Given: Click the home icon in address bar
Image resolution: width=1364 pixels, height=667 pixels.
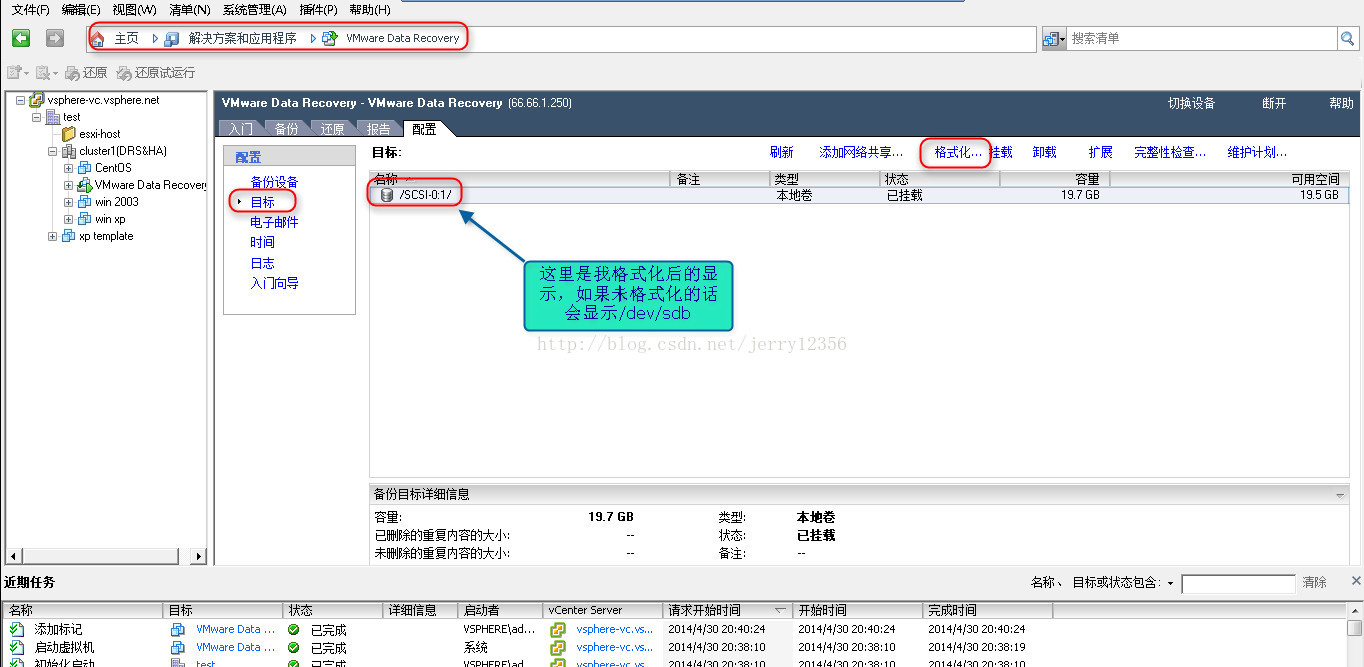Looking at the screenshot, I should [98, 39].
